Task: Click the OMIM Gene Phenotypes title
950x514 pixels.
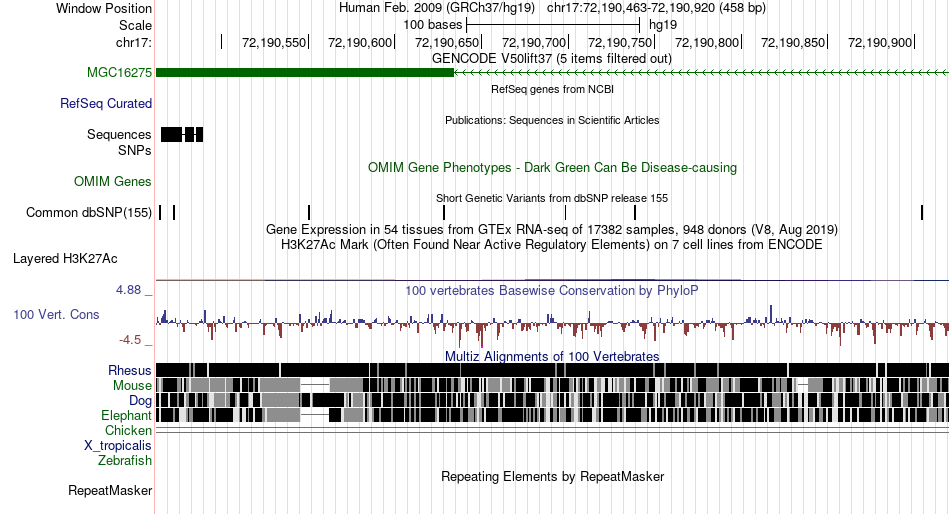Action: click(x=552, y=168)
